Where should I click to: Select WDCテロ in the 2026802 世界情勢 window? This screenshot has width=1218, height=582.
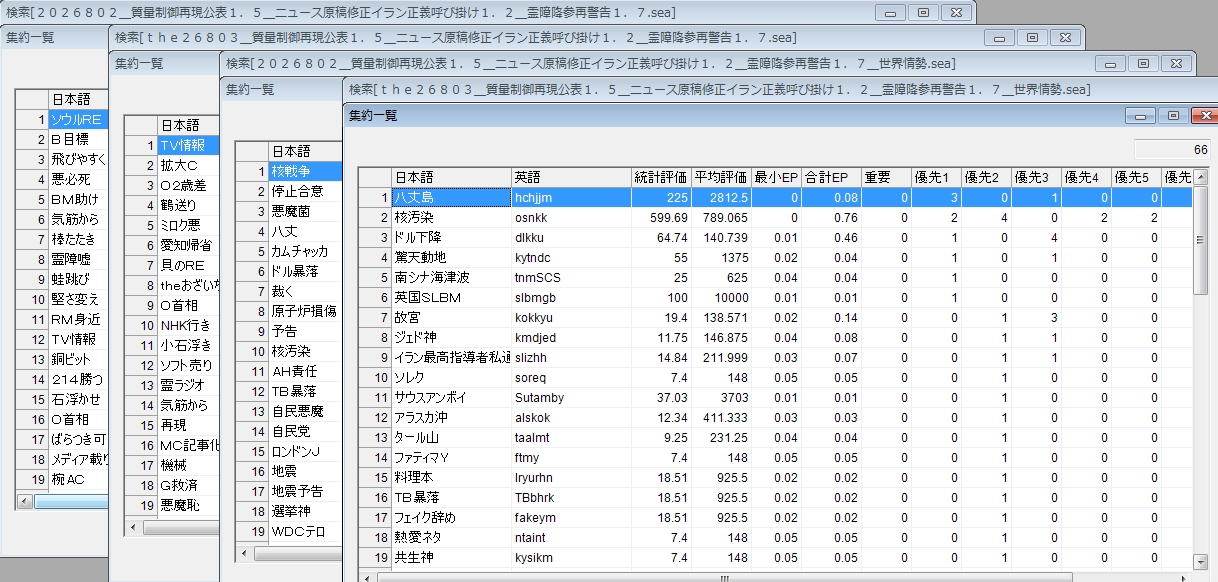(304, 531)
